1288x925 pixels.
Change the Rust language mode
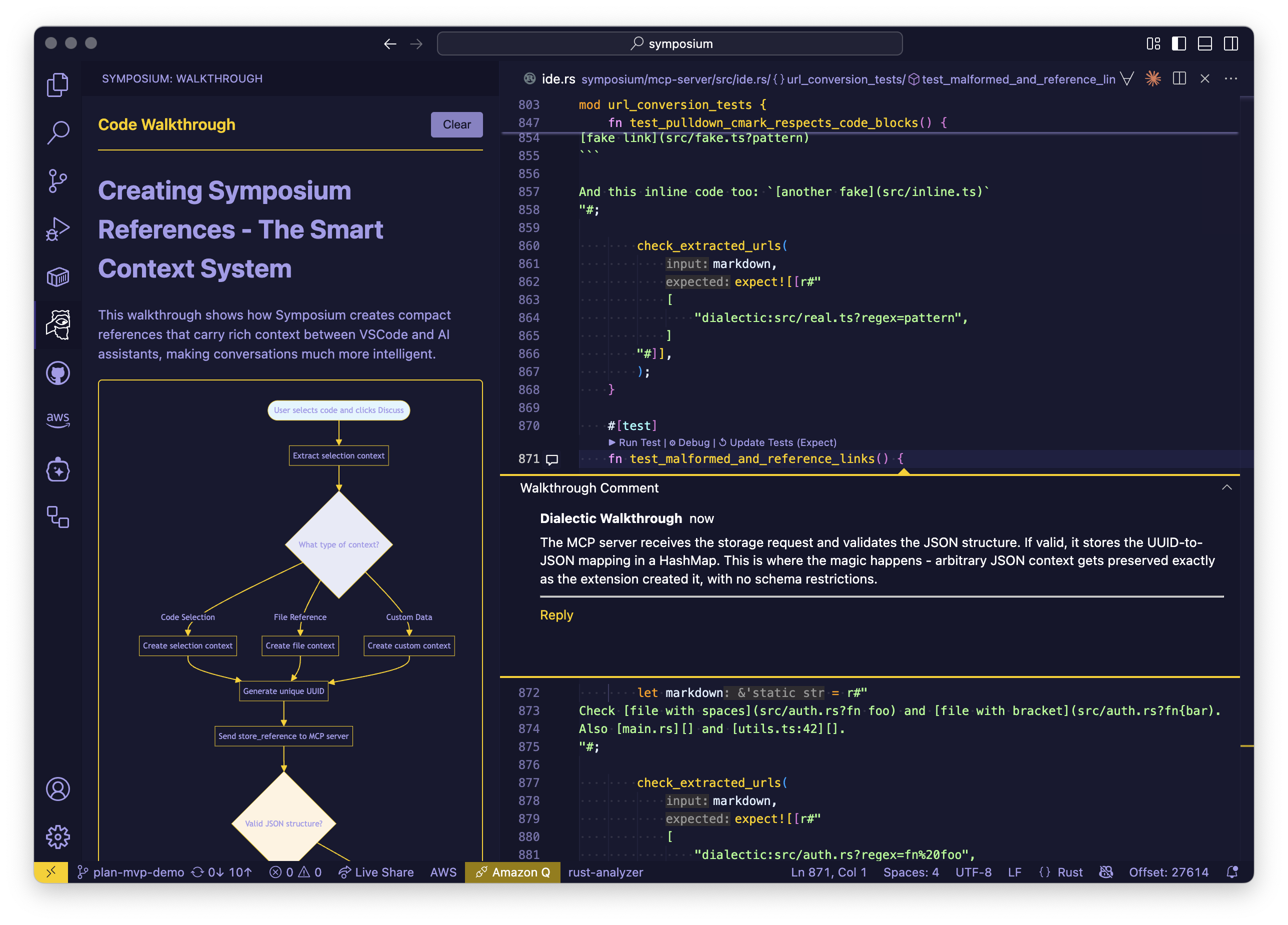[1061, 872]
